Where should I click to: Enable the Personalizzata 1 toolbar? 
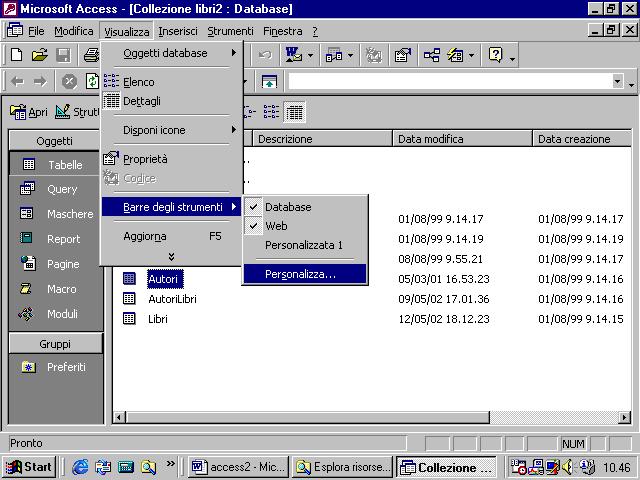[304, 245]
